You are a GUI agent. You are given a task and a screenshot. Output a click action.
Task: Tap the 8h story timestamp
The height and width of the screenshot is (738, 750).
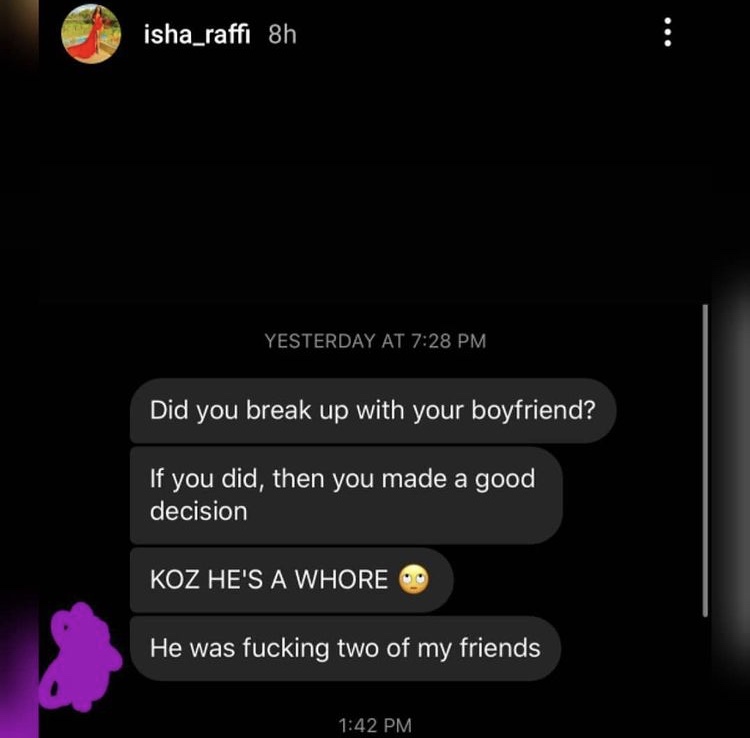click(x=282, y=34)
